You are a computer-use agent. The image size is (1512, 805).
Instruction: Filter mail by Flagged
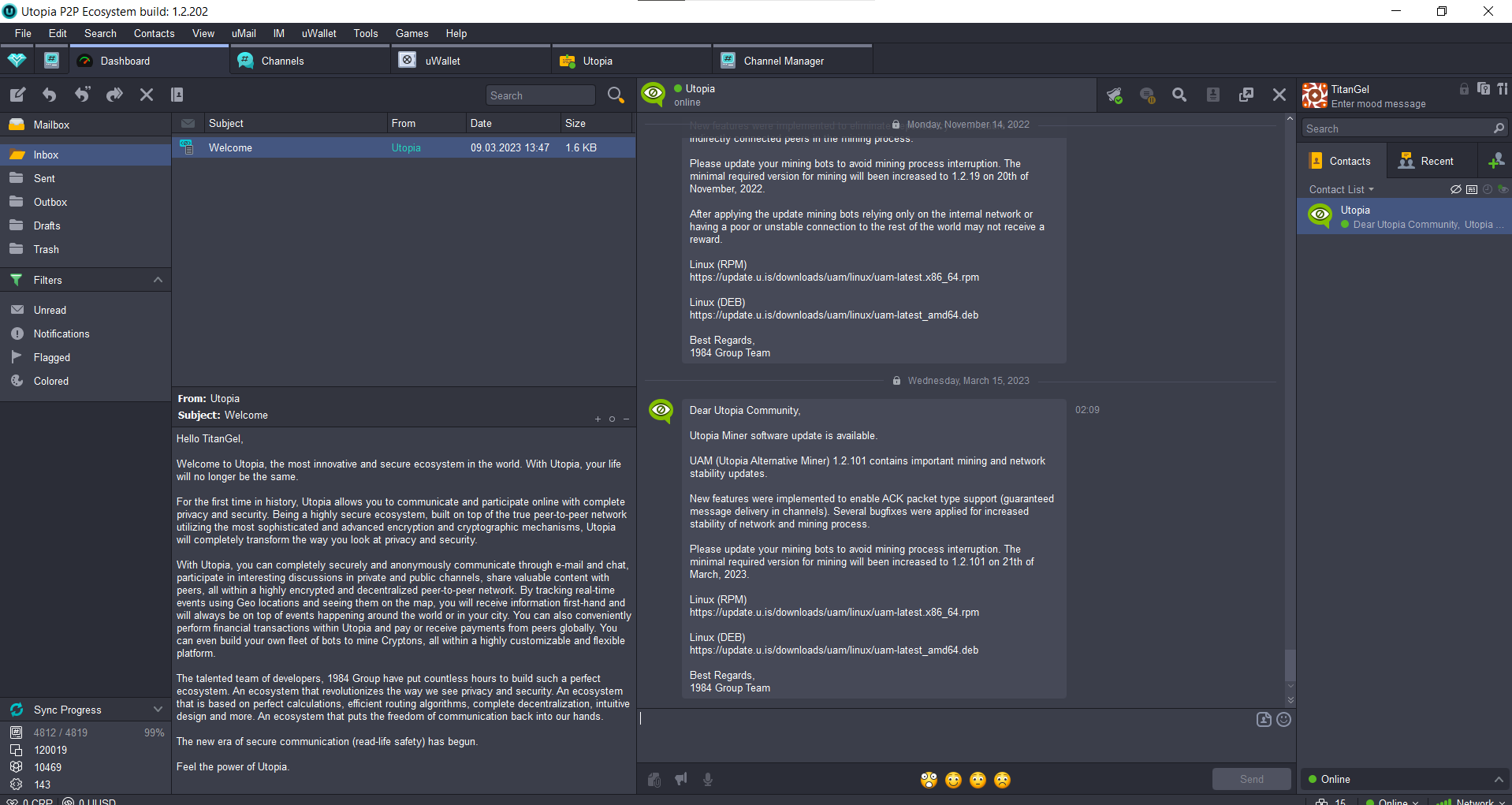[x=85, y=357]
